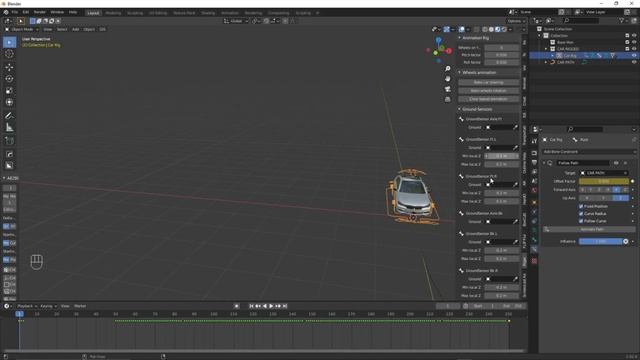Toggle camera view icon in viewport

(448, 89)
